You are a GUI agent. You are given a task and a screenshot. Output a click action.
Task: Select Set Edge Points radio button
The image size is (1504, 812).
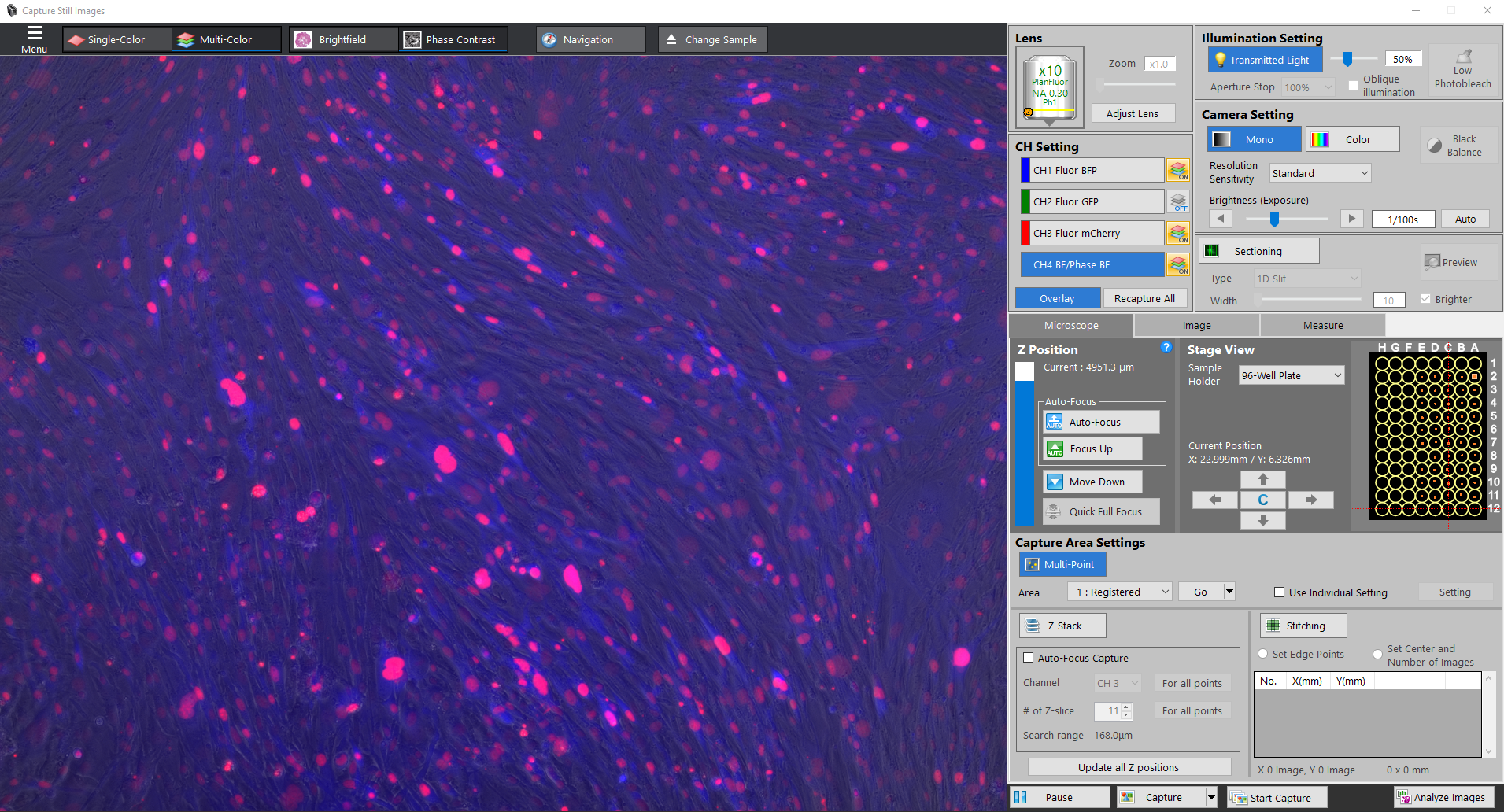(1263, 654)
